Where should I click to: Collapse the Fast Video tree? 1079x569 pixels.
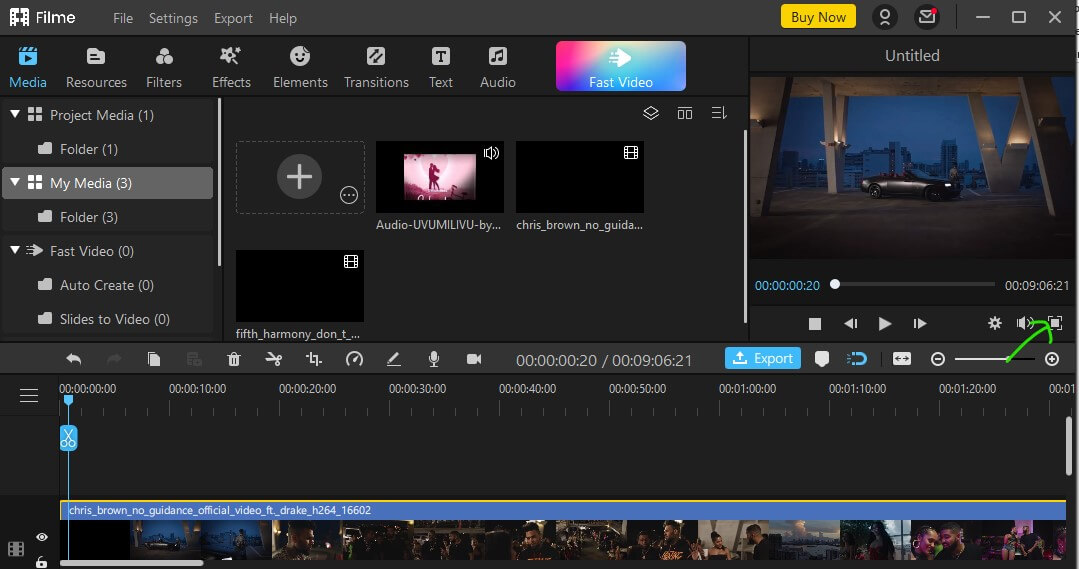(x=14, y=250)
